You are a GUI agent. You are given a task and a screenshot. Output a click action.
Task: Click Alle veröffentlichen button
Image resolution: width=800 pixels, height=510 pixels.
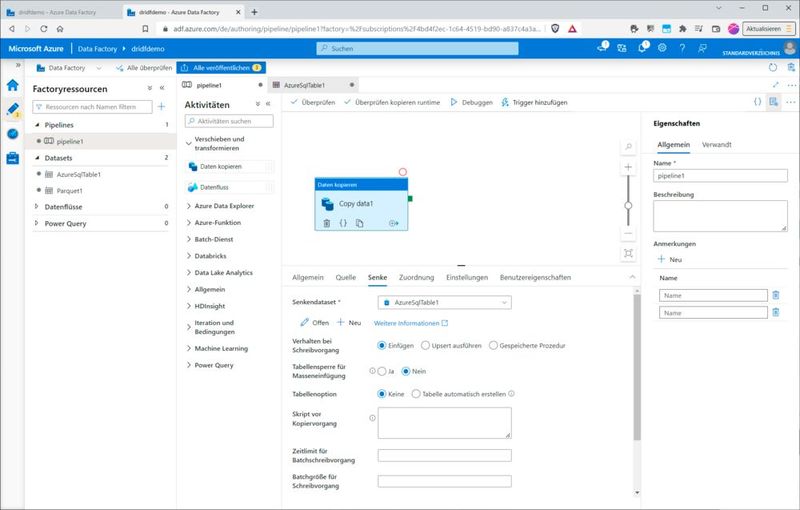tap(221, 68)
